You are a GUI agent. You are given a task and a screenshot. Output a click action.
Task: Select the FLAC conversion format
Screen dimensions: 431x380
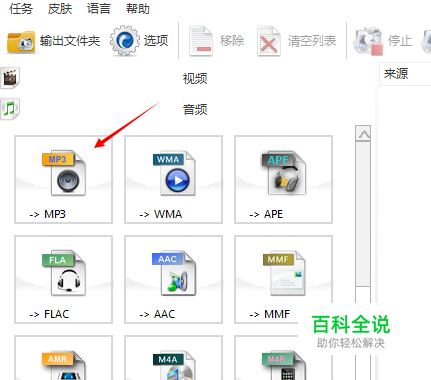pyautogui.click(x=63, y=279)
